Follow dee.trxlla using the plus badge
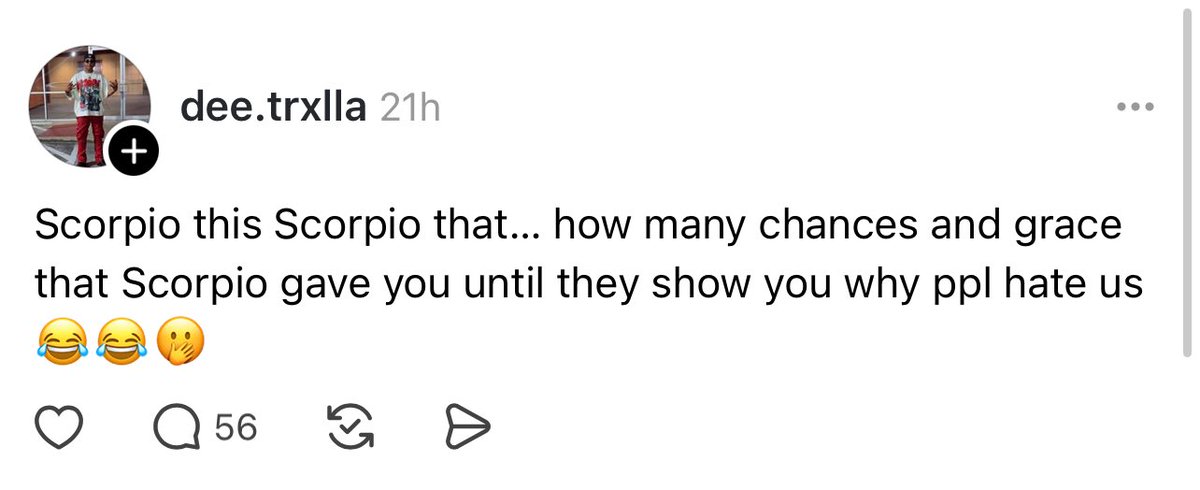 [x=132, y=155]
